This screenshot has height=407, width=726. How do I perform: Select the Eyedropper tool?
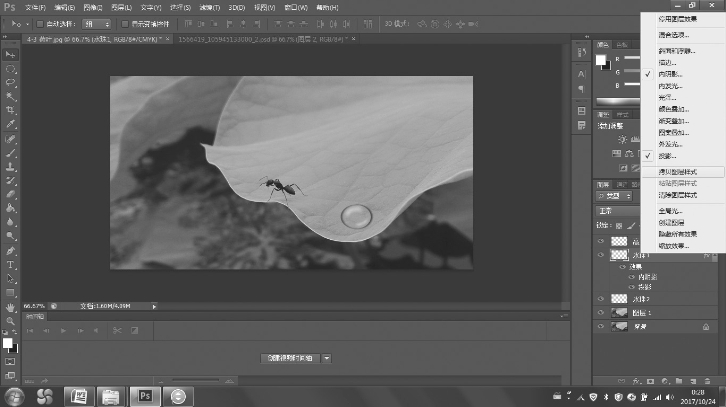[x=10, y=123]
